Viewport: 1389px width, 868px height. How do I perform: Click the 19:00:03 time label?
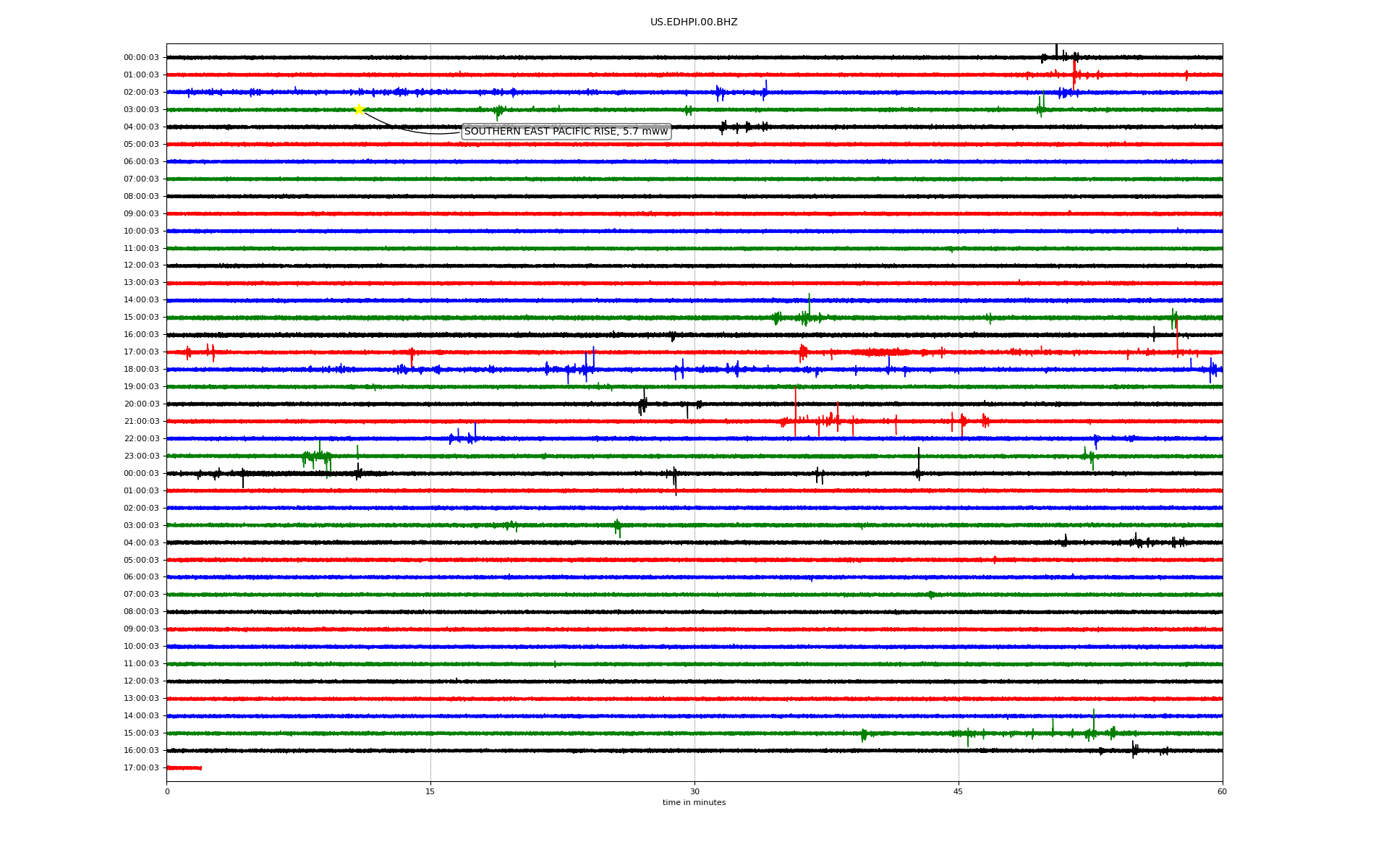pyautogui.click(x=141, y=387)
